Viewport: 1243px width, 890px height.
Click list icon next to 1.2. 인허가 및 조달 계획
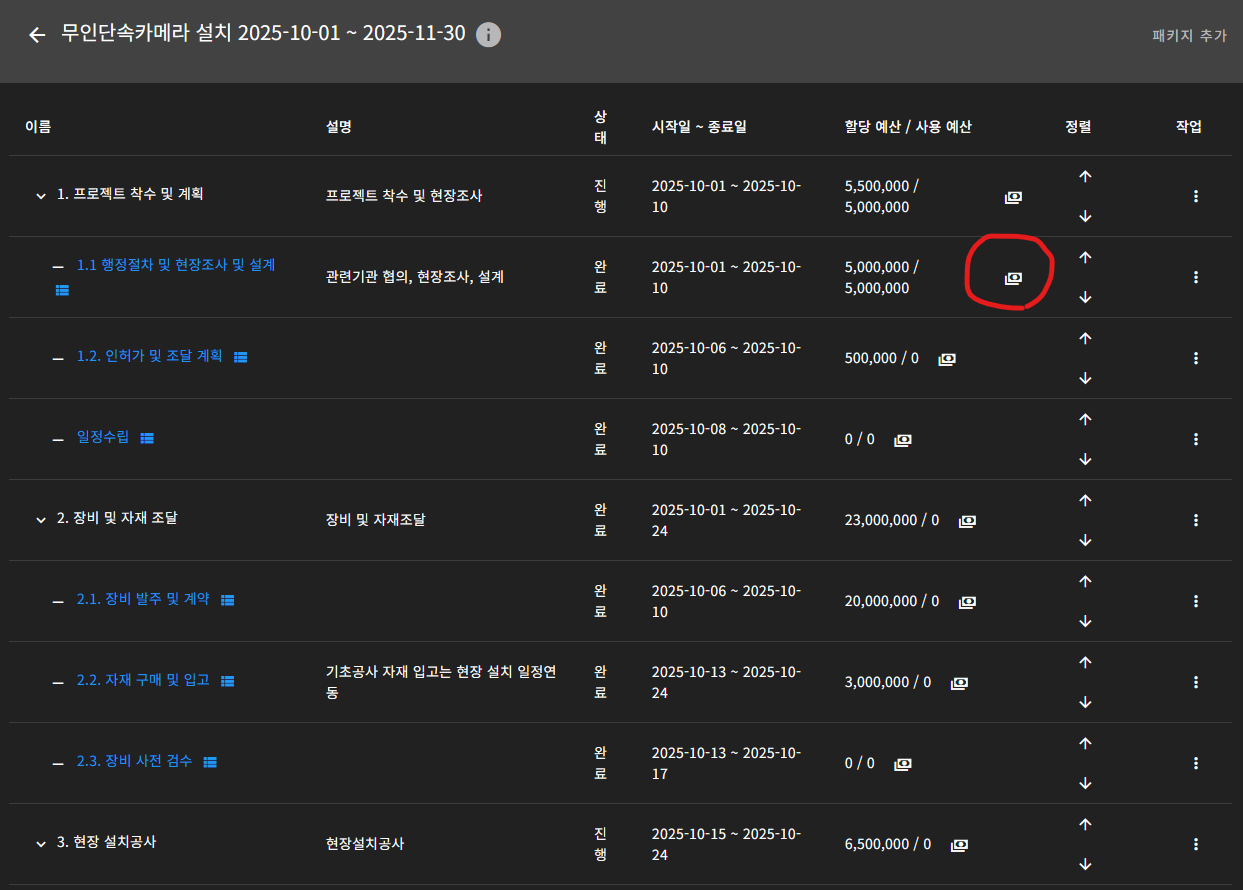pyautogui.click(x=240, y=357)
